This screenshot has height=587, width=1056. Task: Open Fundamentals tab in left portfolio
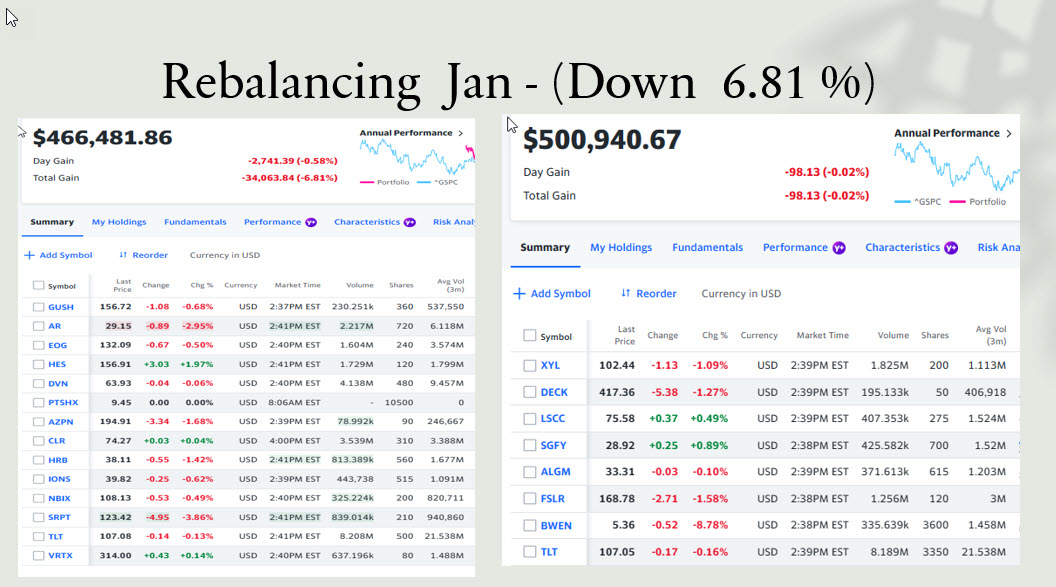(x=195, y=222)
